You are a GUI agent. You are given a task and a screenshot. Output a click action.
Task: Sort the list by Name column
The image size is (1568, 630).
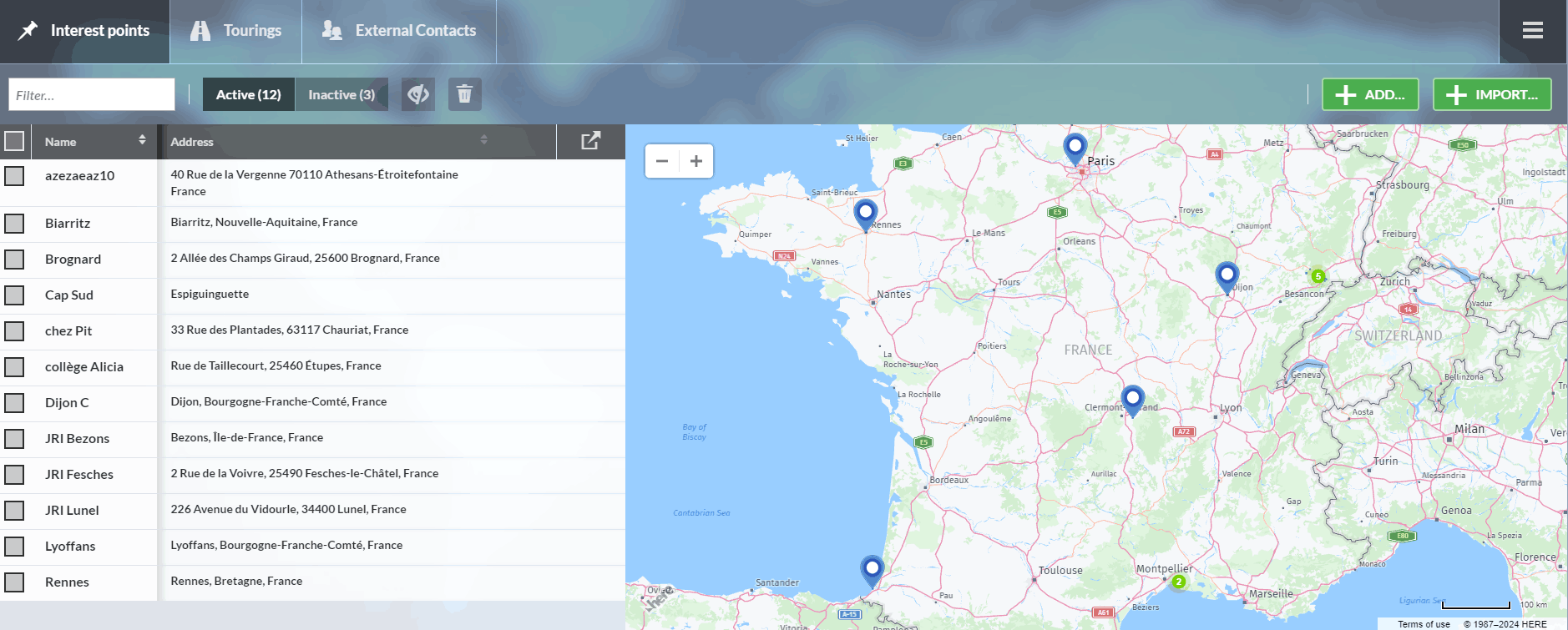[142, 140]
